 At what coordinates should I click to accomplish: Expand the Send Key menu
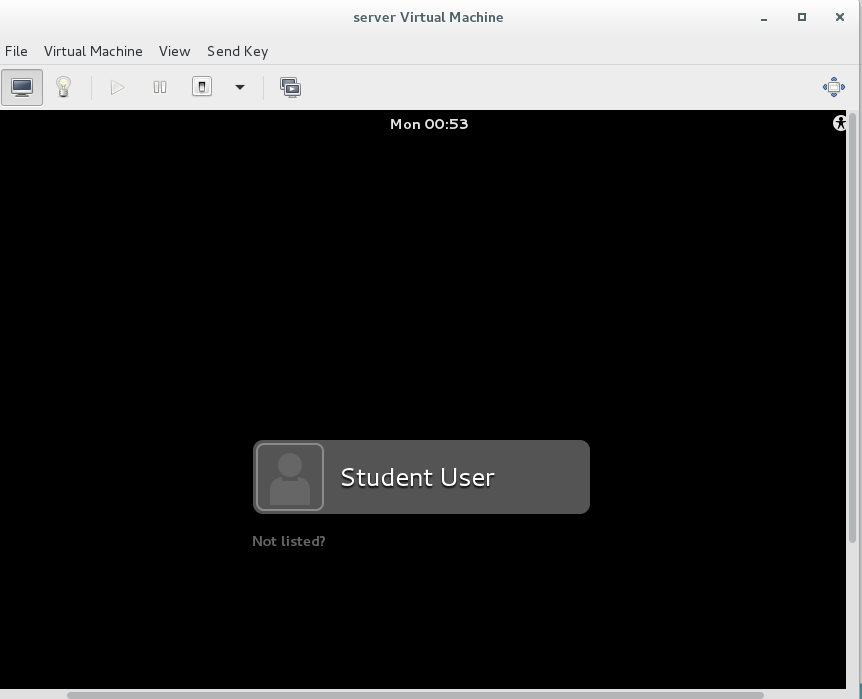click(237, 51)
